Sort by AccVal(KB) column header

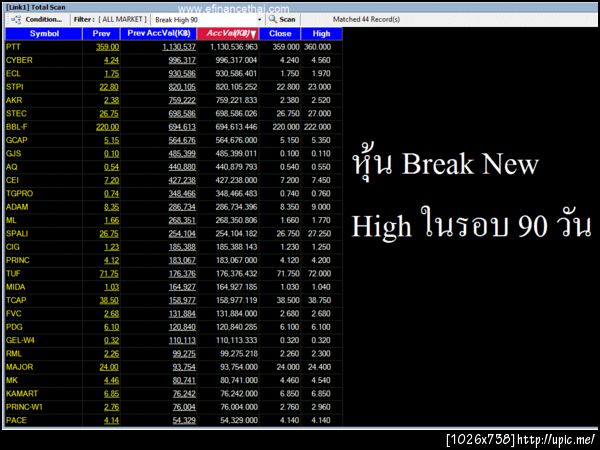228,34
